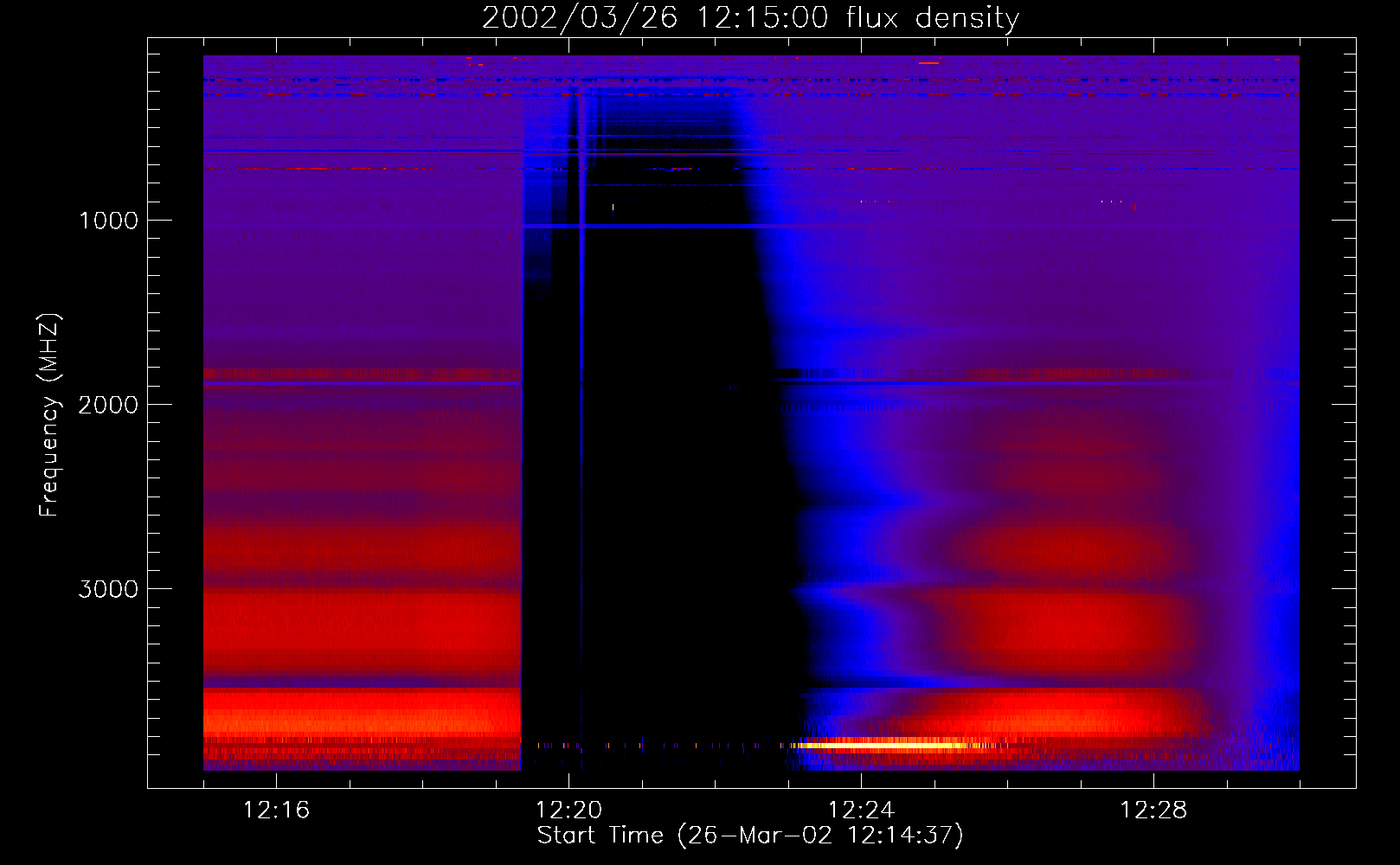1400x865 pixels.
Task: Click the 12:24 time tick label
Action: 861,811
